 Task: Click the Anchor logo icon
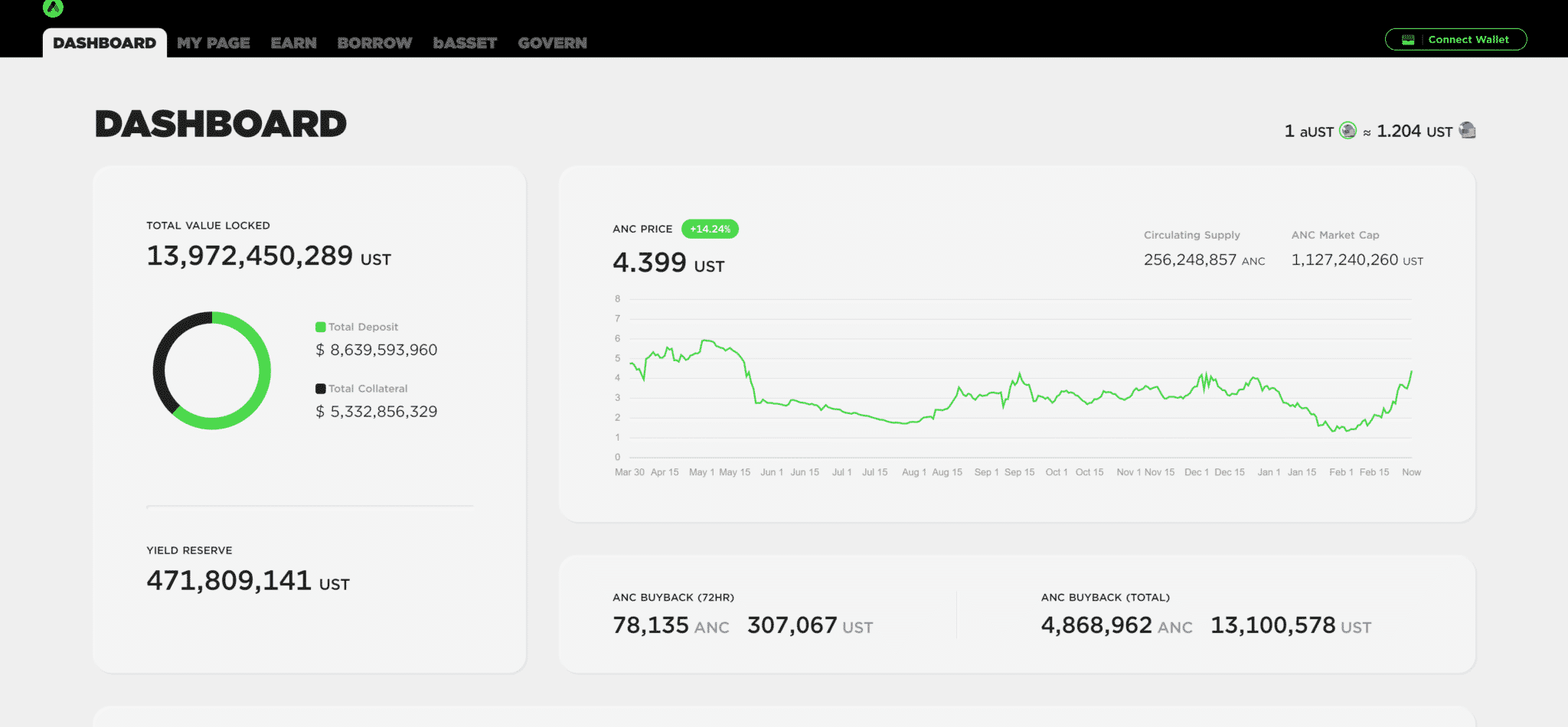(53, 8)
